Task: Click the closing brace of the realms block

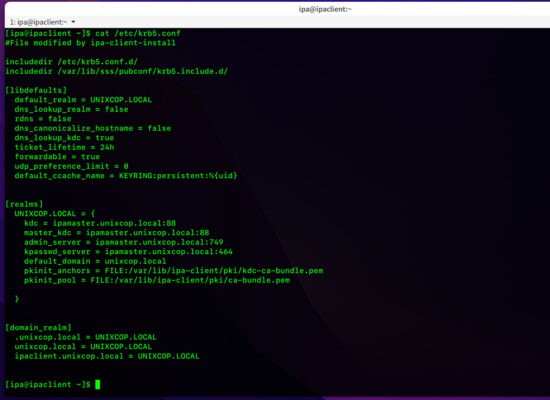Action: click(x=17, y=299)
